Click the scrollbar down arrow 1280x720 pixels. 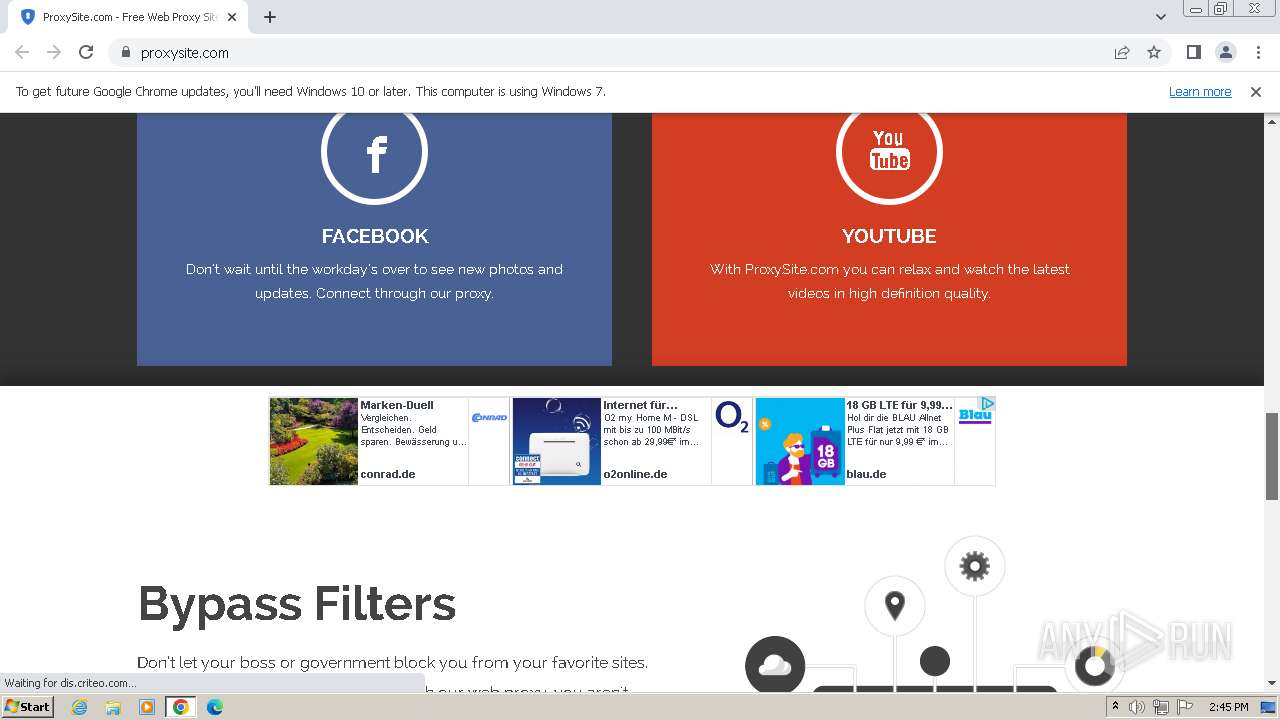point(1272,683)
